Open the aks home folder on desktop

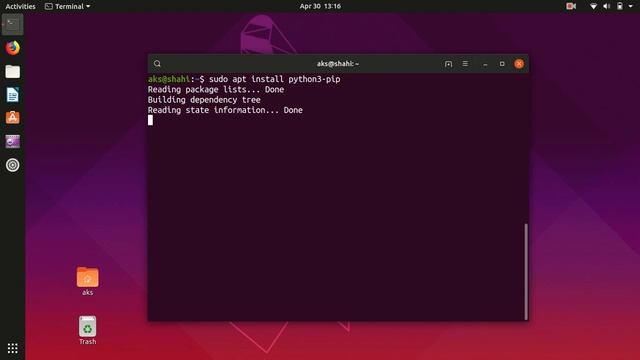pyautogui.click(x=87, y=281)
